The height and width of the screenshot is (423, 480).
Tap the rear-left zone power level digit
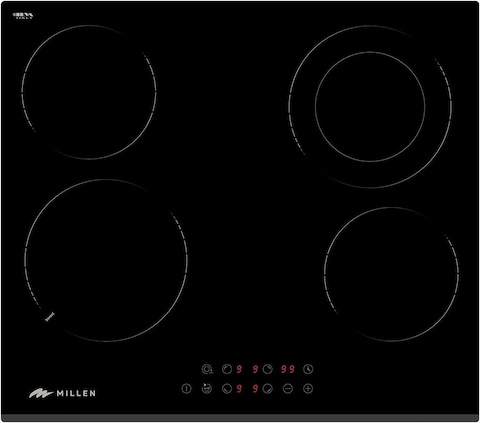coord(239,369)
